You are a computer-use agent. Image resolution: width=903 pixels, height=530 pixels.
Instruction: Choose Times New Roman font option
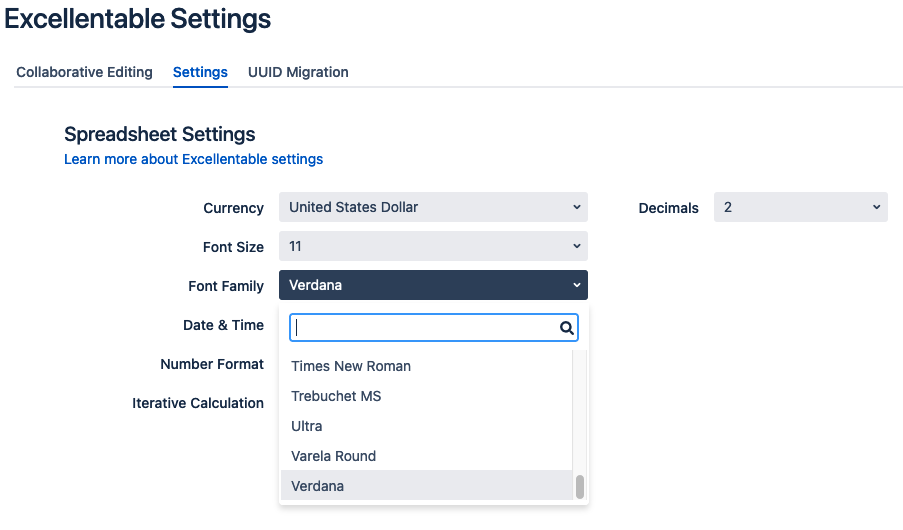pos(351,366)
